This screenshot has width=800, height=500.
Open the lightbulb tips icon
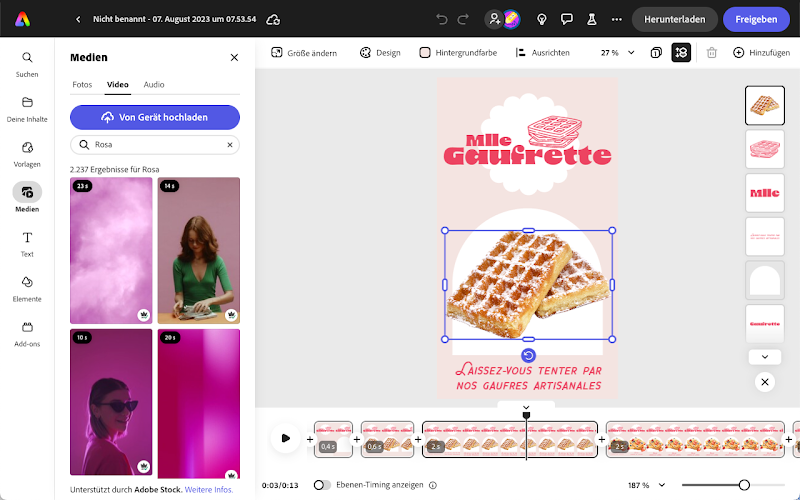[x=542, y=19]
